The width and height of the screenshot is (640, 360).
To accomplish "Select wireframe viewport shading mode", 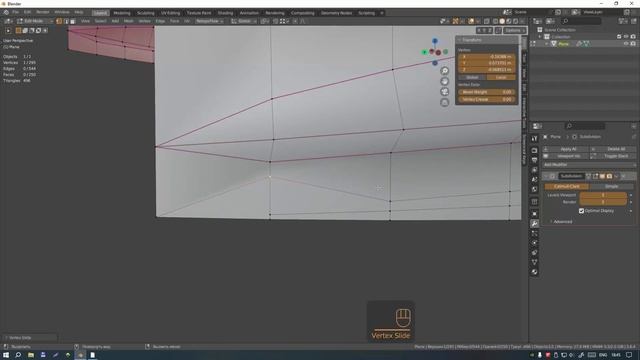I will click(495, 21).
